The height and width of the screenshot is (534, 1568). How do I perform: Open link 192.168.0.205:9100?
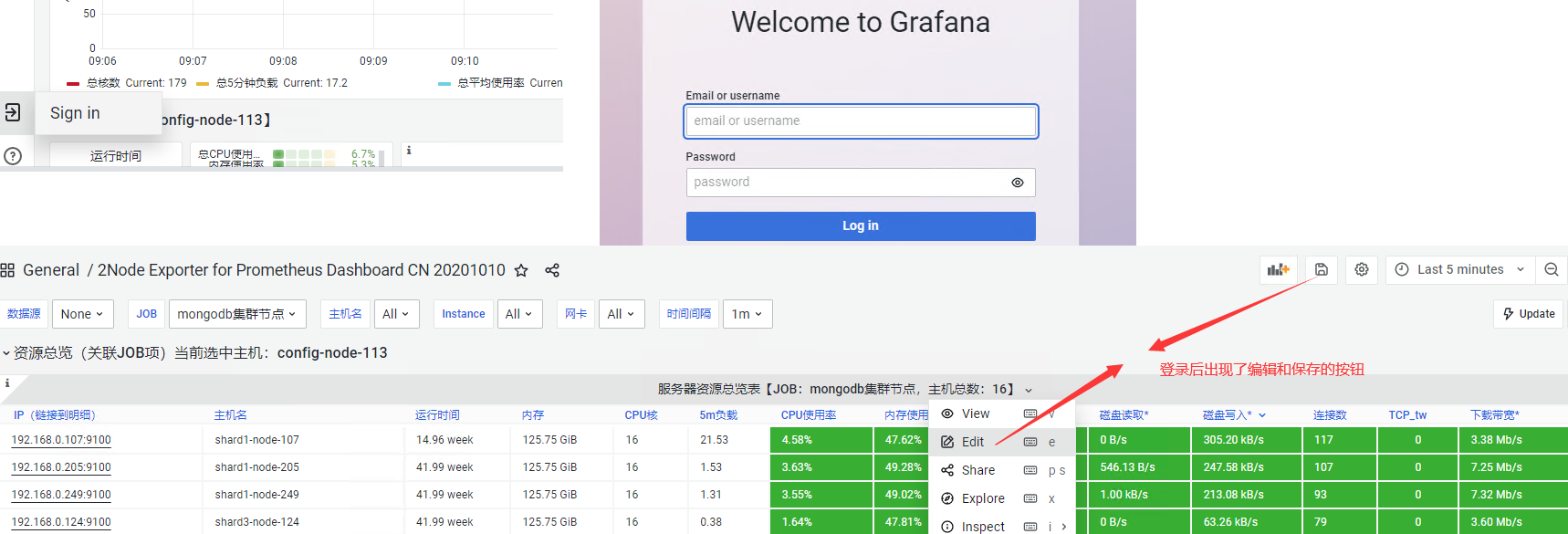pos(61,467)
